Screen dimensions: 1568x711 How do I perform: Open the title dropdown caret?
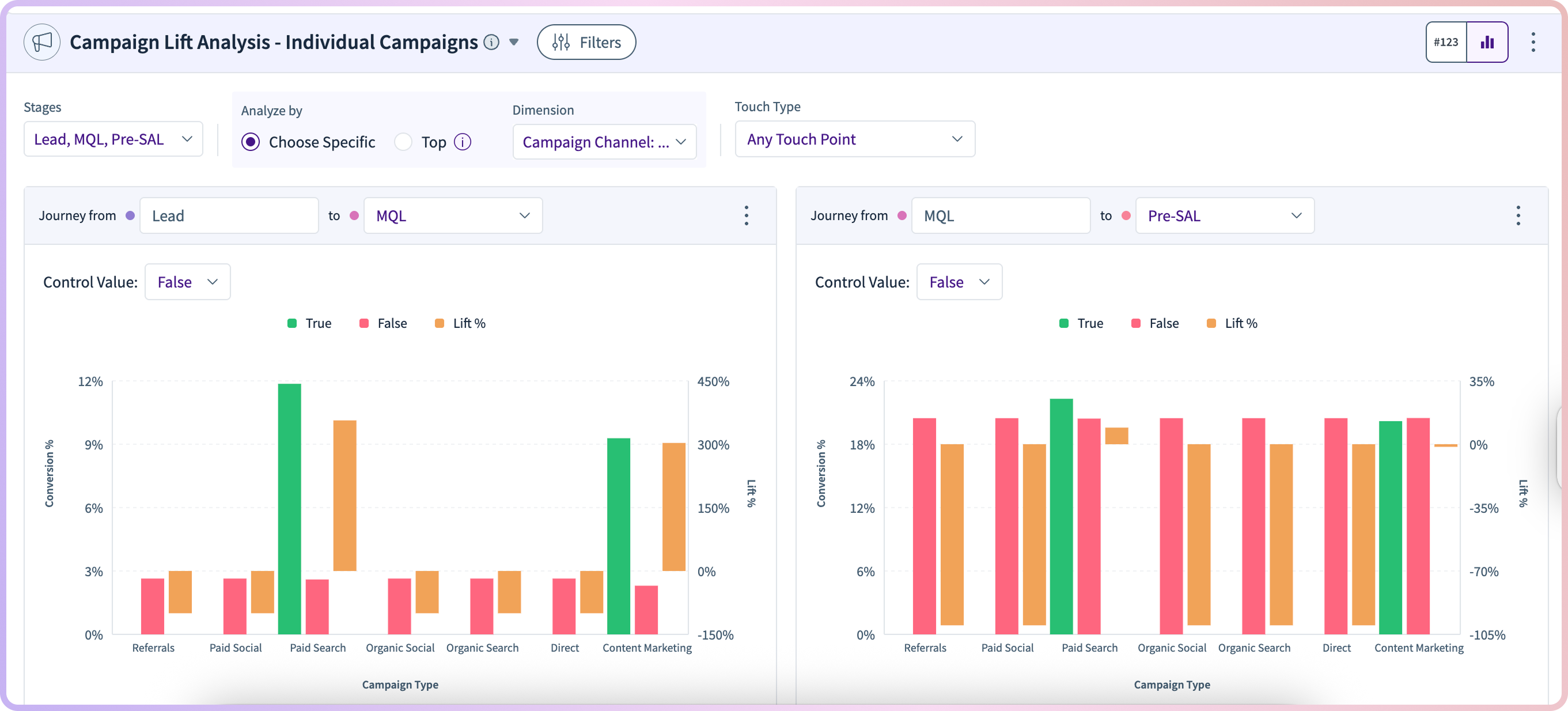tap(514, 42)
